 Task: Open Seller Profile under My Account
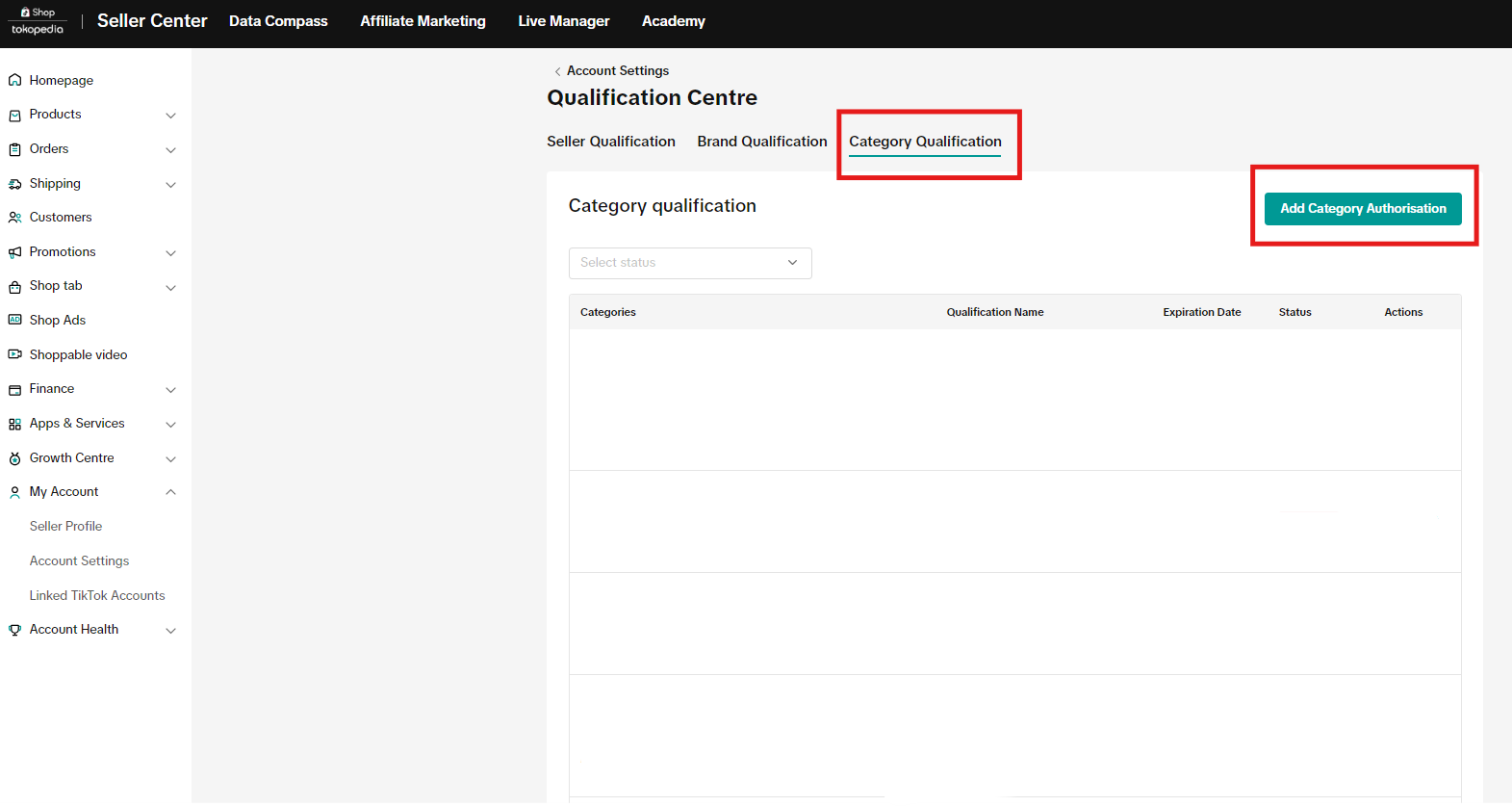point(65,527)
